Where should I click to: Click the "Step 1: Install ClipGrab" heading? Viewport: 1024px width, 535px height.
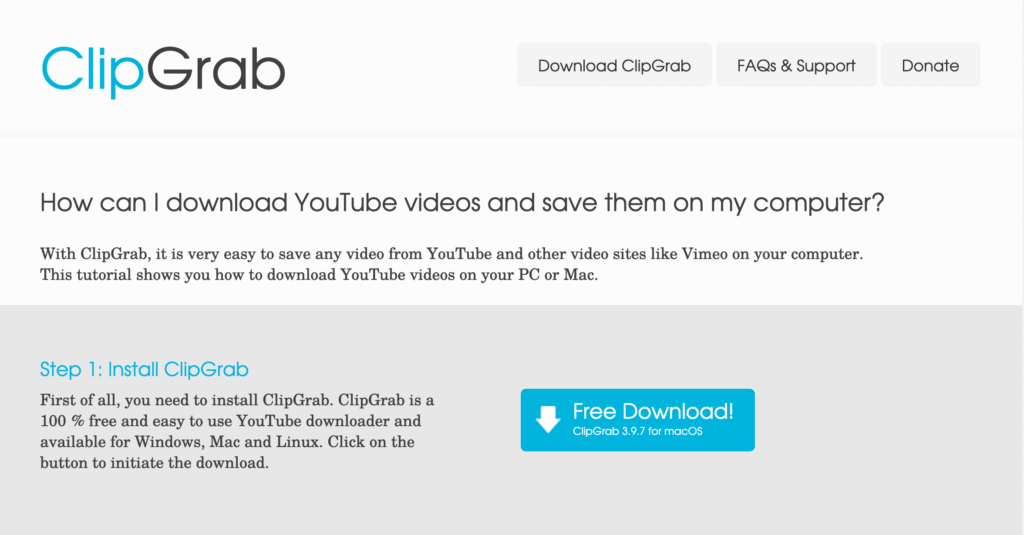coord(144,370)
